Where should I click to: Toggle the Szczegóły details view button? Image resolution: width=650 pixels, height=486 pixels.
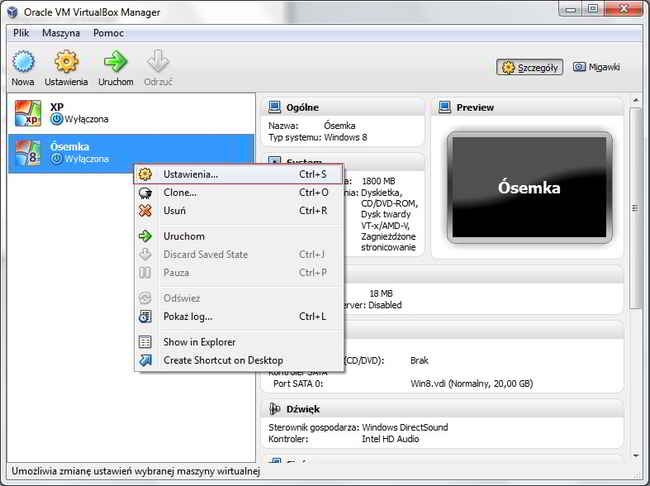tap(530, 67)
